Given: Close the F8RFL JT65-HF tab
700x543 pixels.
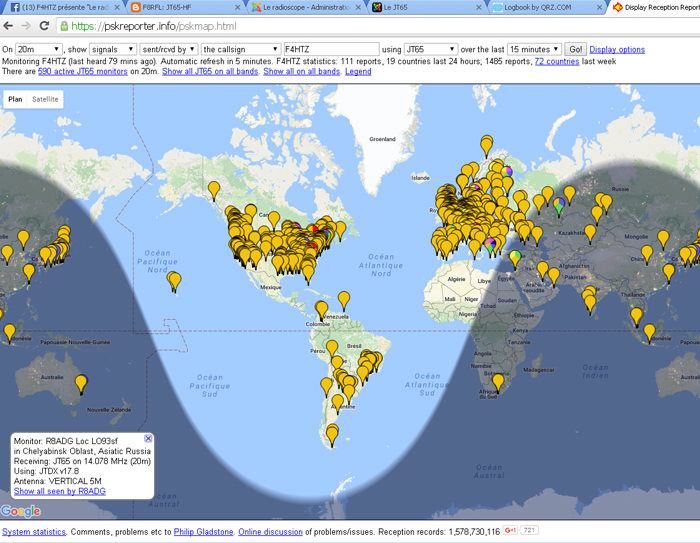Looking at the screenshot, I should pos(238,8).
